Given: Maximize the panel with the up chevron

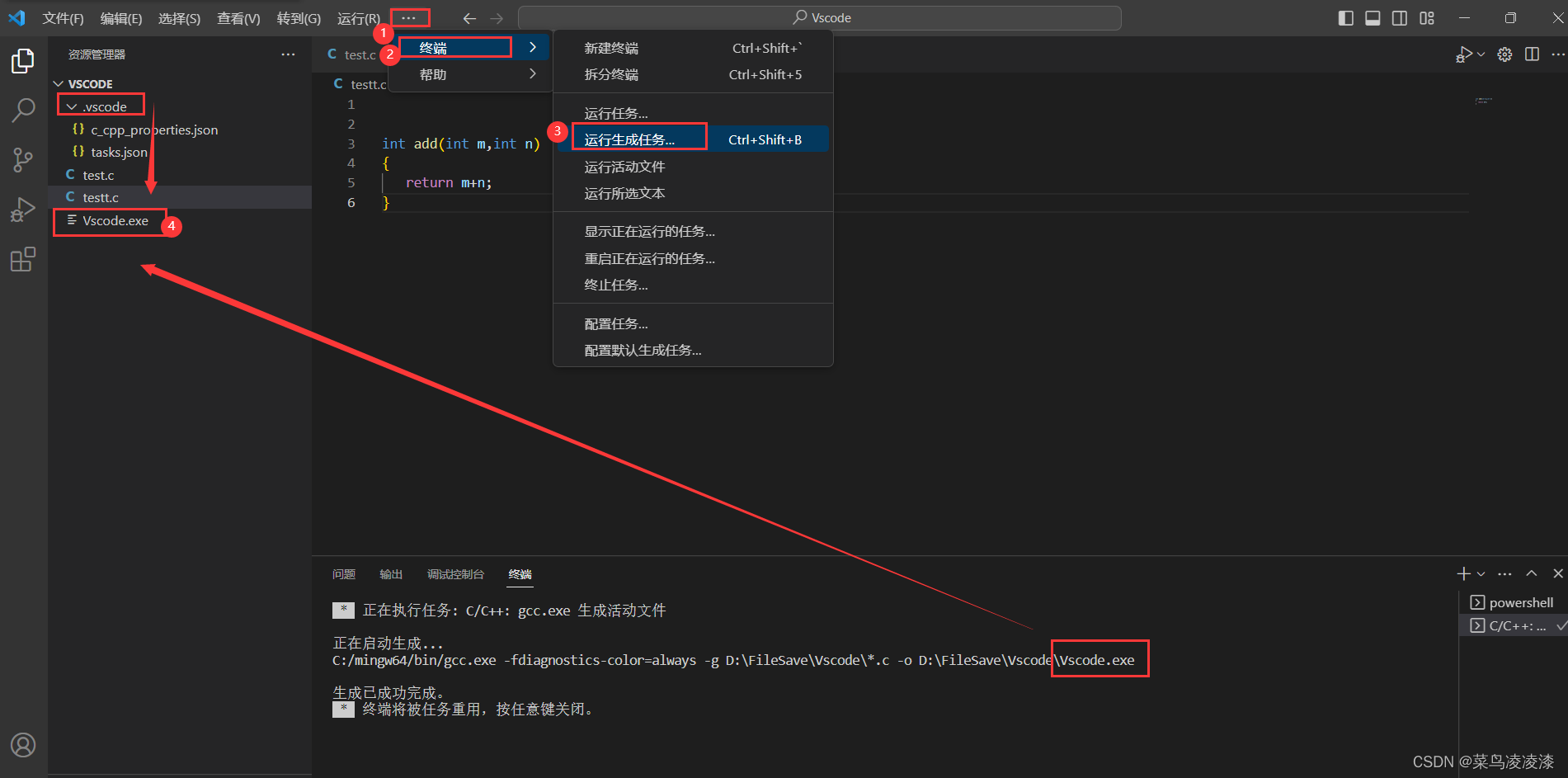Looking at the screenshot, I should [x=1532, y=573].
